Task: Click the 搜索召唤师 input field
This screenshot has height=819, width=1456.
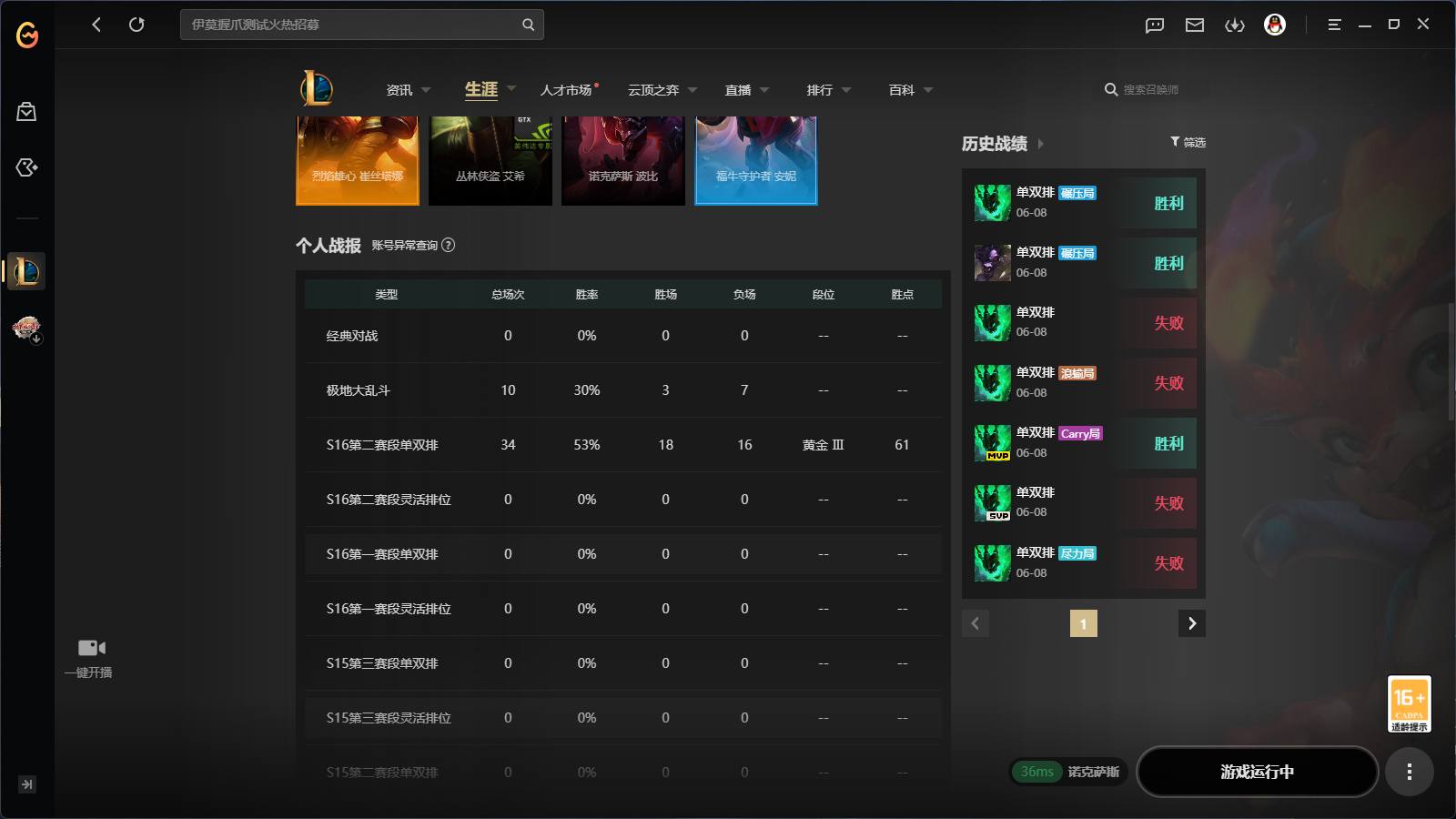Action: click(x=1150, y=90)
